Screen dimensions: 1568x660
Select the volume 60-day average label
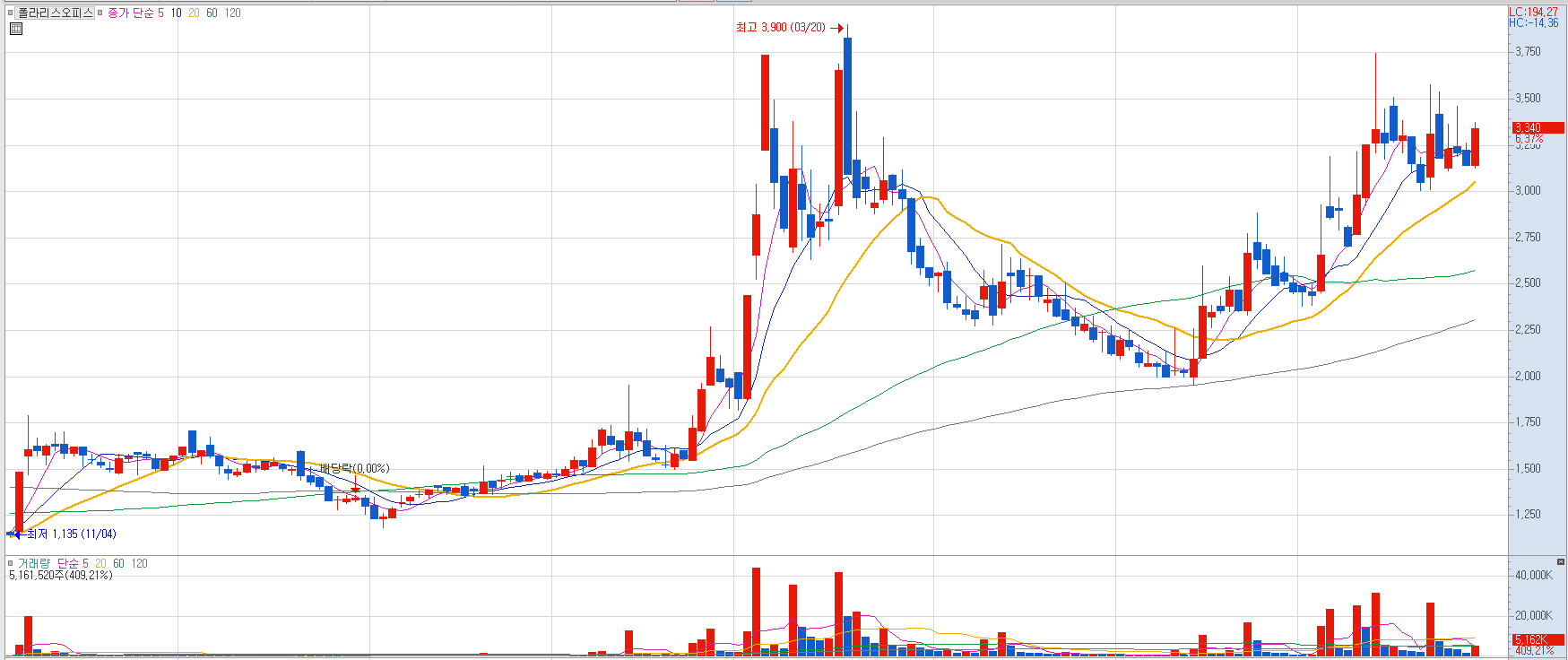pyautogui.click(x=118, y=563)
